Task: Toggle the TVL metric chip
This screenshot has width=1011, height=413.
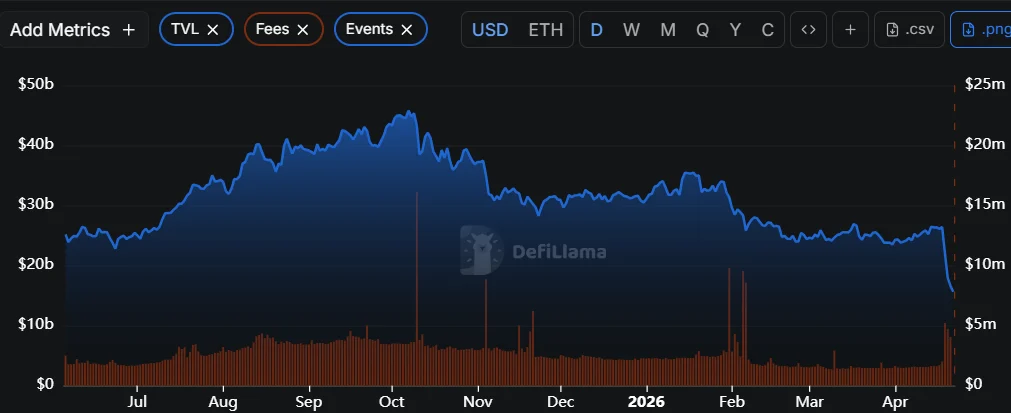Action: tap(185, 29)
